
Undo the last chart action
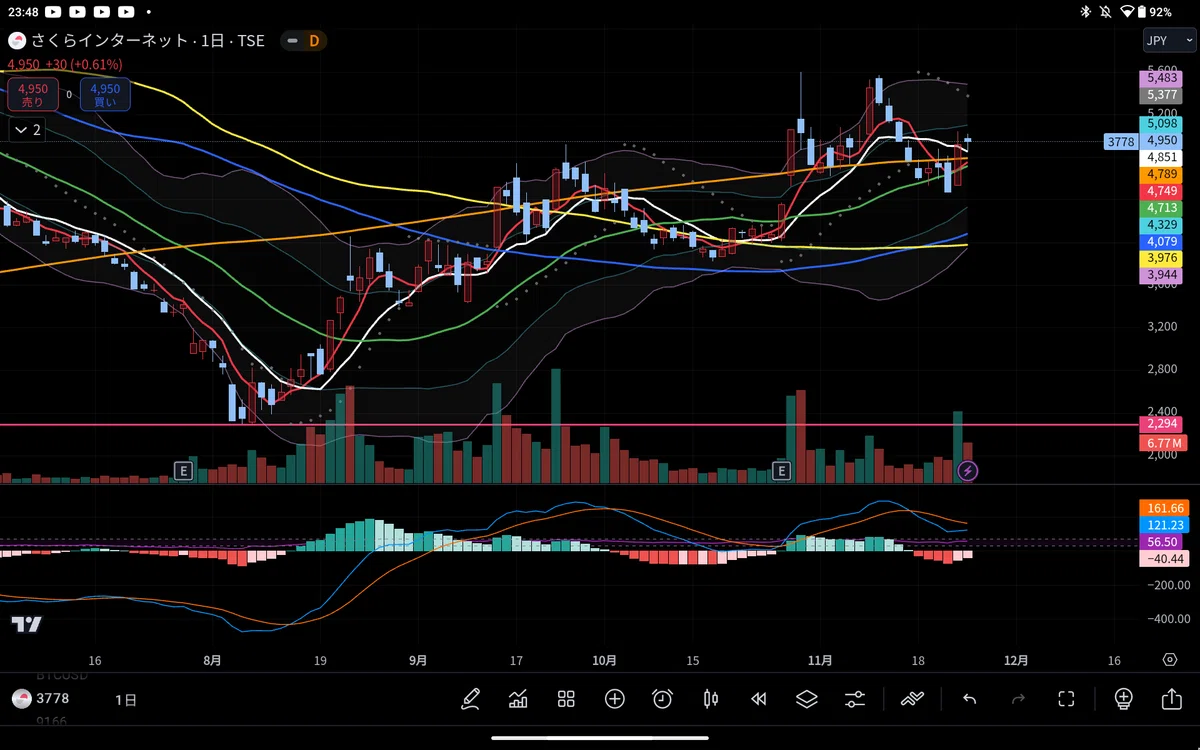[969, 699]
